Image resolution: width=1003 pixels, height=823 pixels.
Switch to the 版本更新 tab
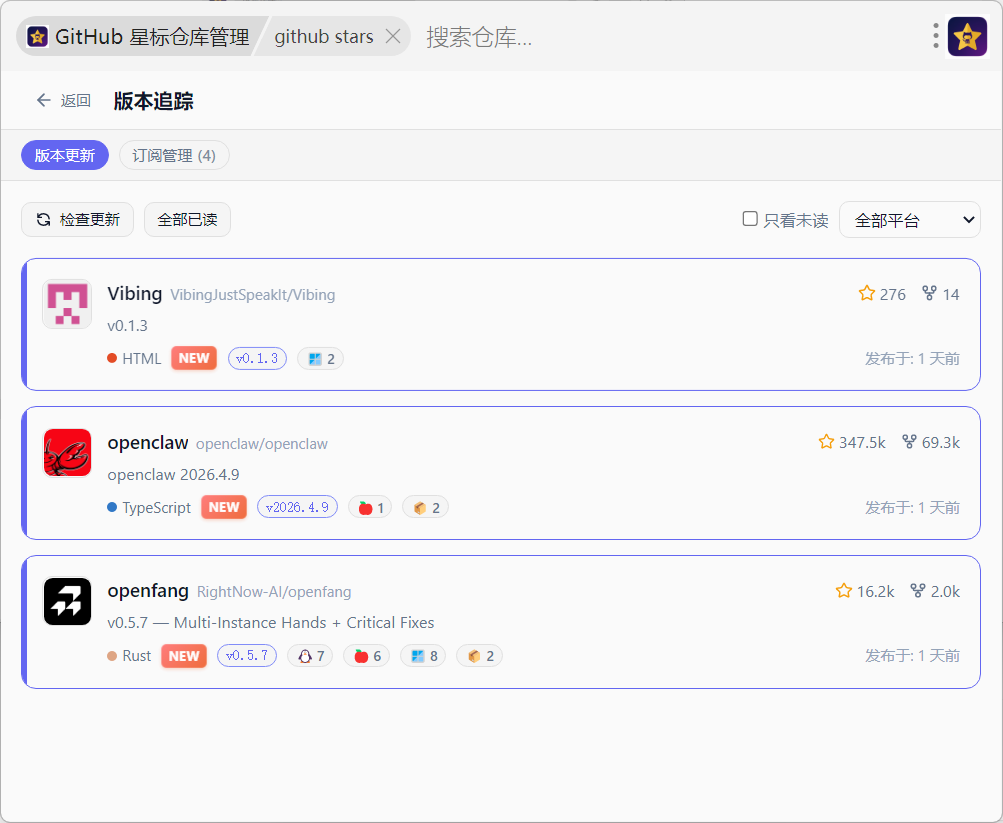pos(65,155)
